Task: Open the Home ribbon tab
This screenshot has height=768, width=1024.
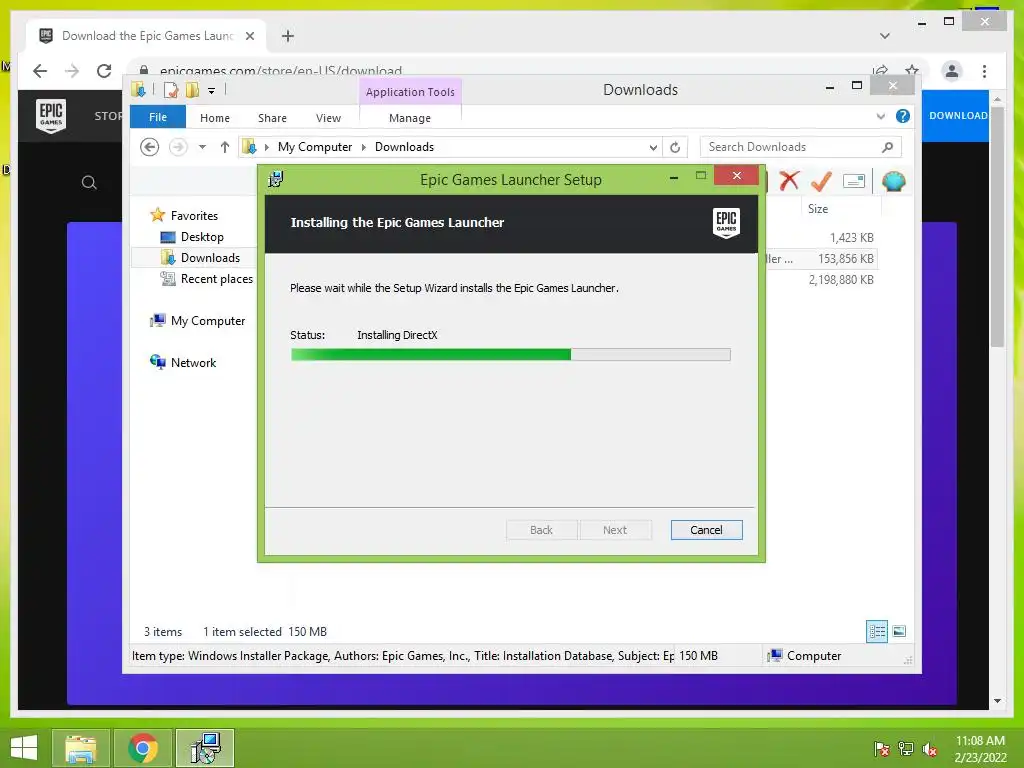Action: click(215, 118)
